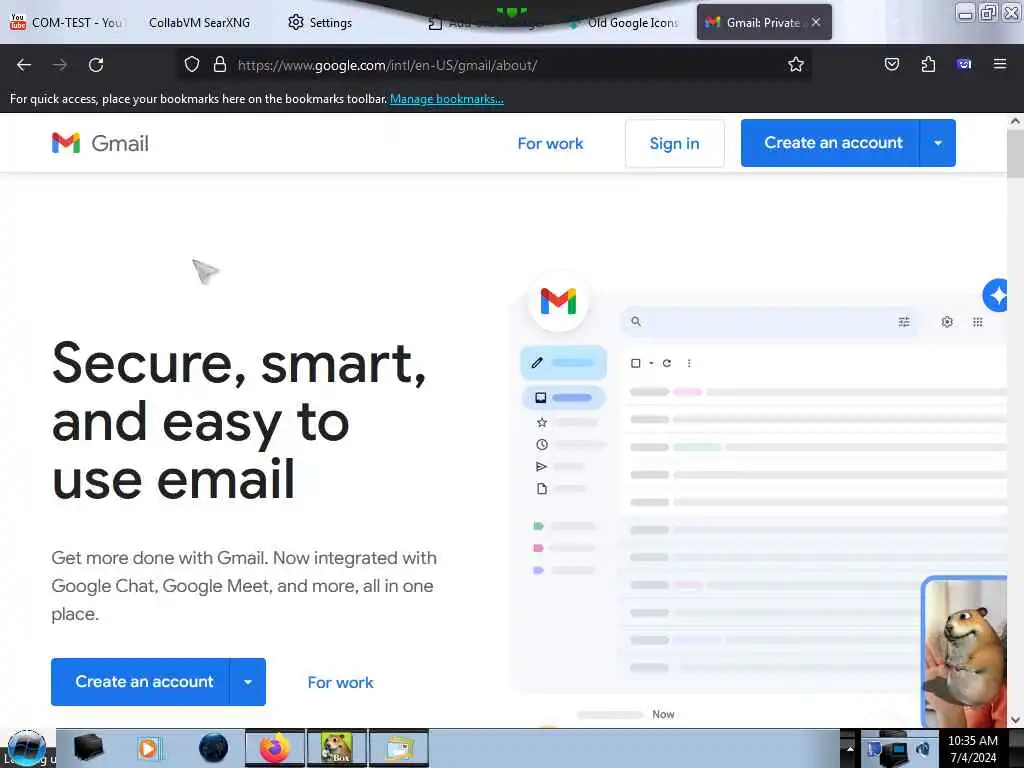
Task: Click the search magnifier in mock inbox
Action: [635, 321]
